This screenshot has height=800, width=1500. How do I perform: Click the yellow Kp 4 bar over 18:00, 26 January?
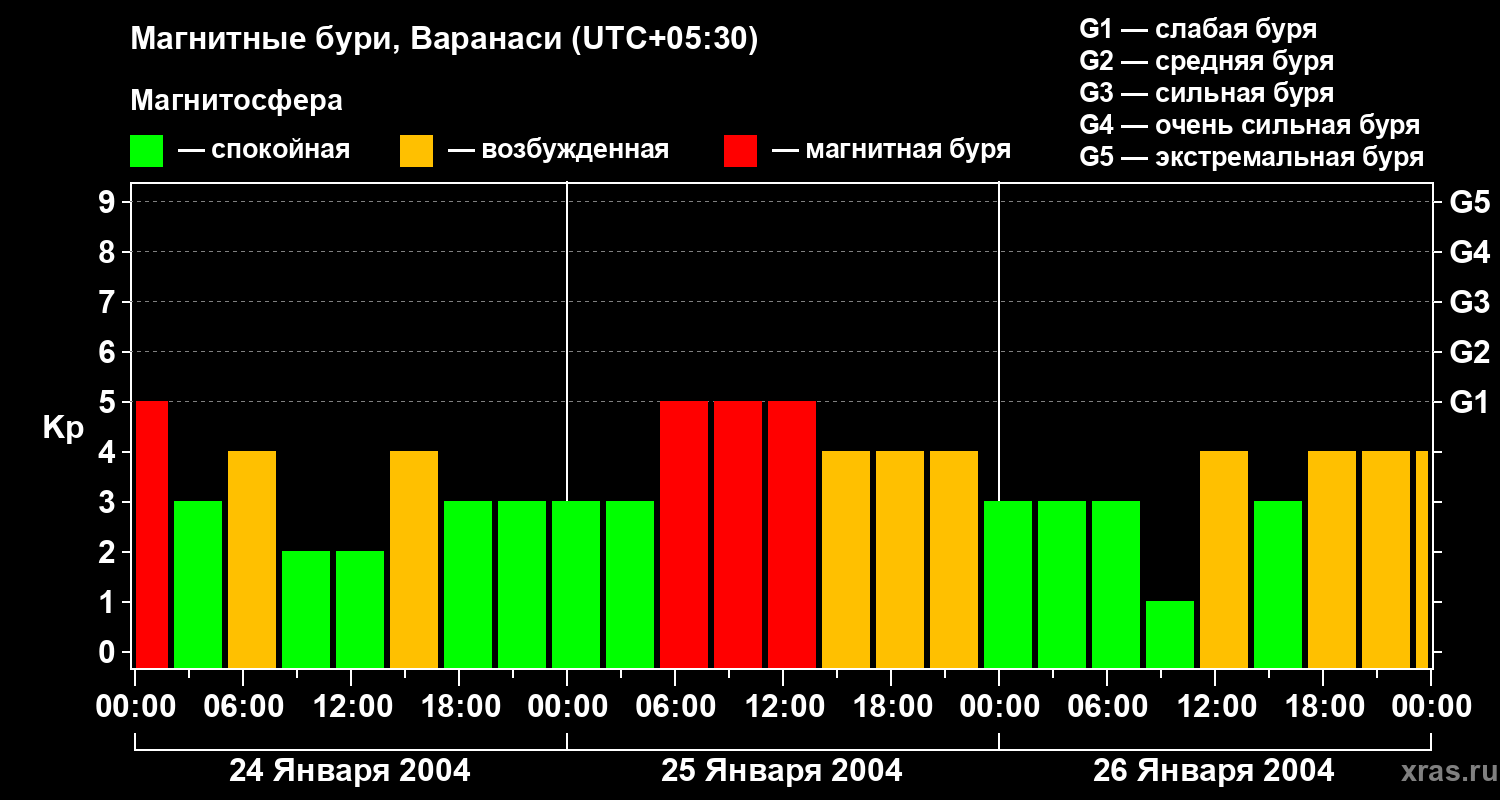(x=1332, y=559)
